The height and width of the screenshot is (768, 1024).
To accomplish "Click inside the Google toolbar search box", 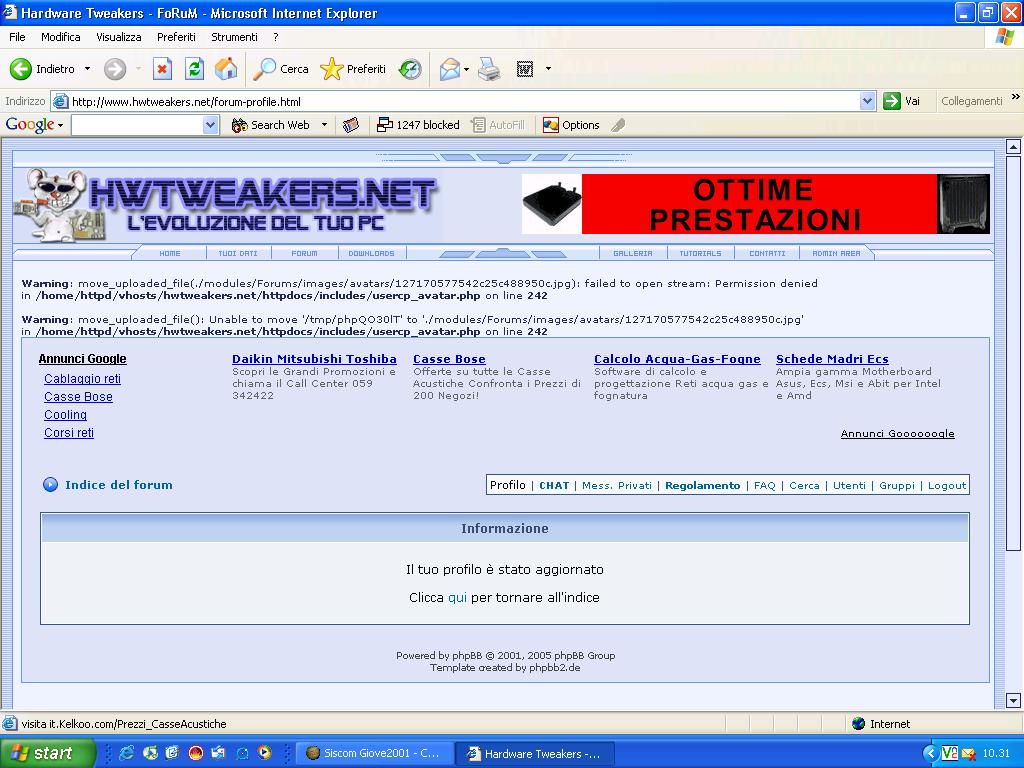I will (137, 125).
